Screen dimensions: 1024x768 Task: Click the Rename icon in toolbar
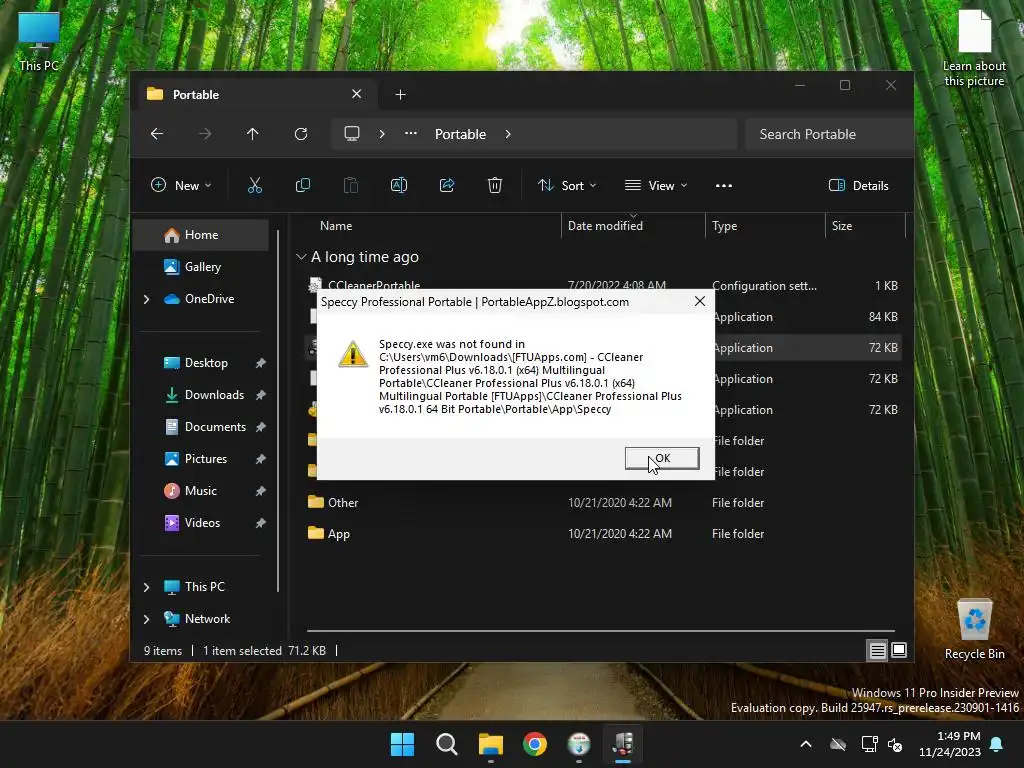coord(399,185)
